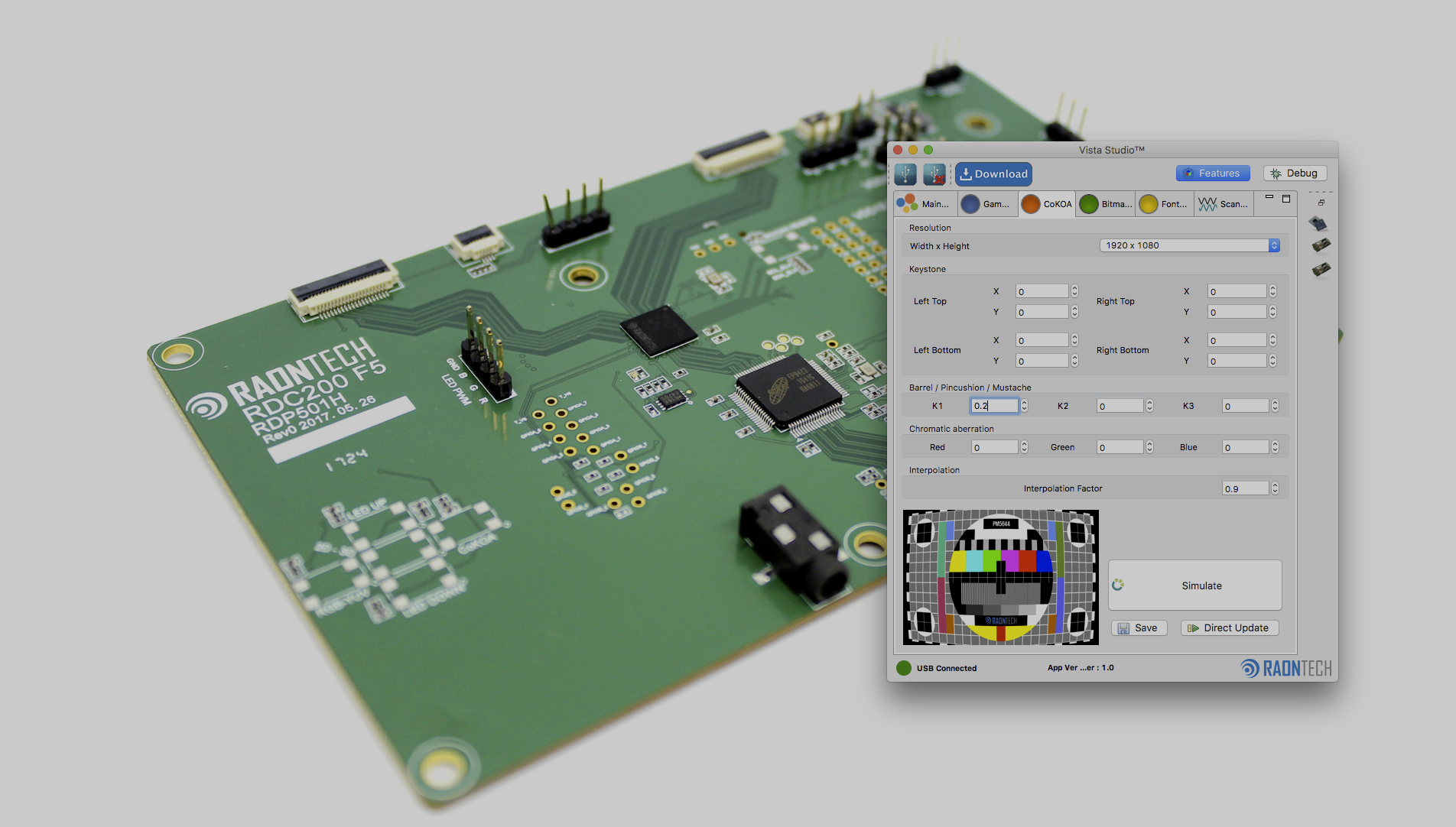This screenshot has width=1456, height=827.
Task: Adjust the Interpolation Factor stepper
Action: coord(1275,488)
